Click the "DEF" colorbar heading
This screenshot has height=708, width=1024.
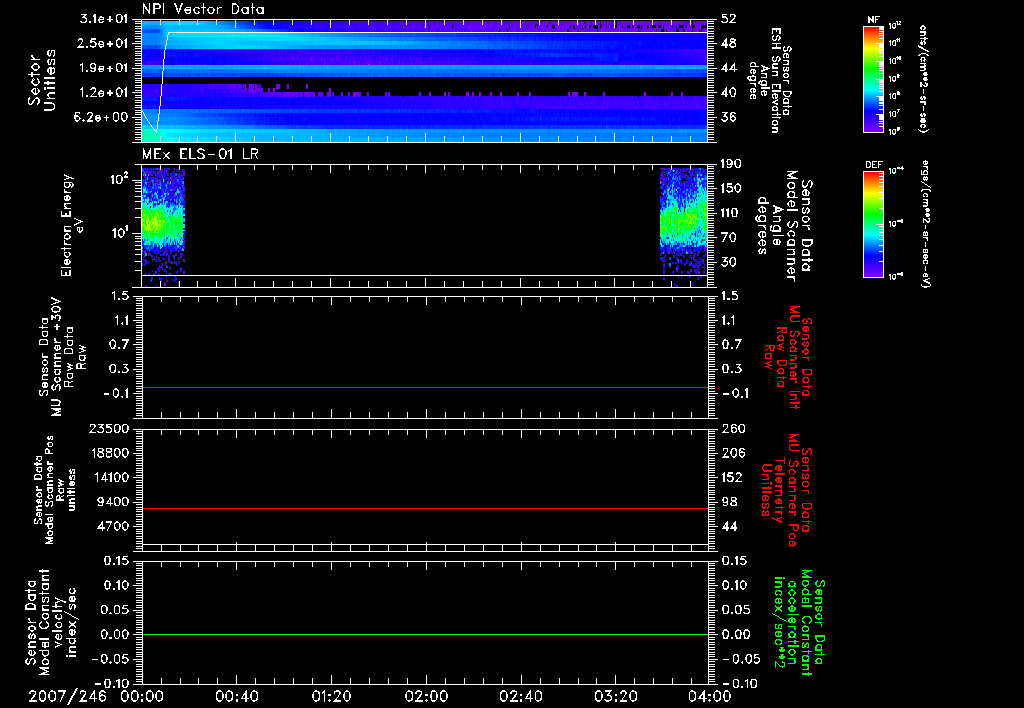(x=873, y=165)
